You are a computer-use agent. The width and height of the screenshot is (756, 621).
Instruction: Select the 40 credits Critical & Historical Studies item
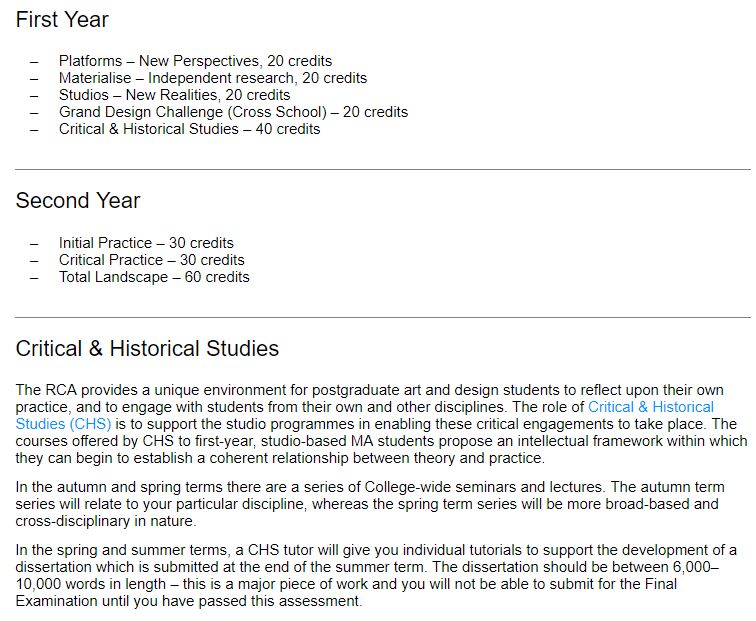pyautogui.click(x=189, y=129)
